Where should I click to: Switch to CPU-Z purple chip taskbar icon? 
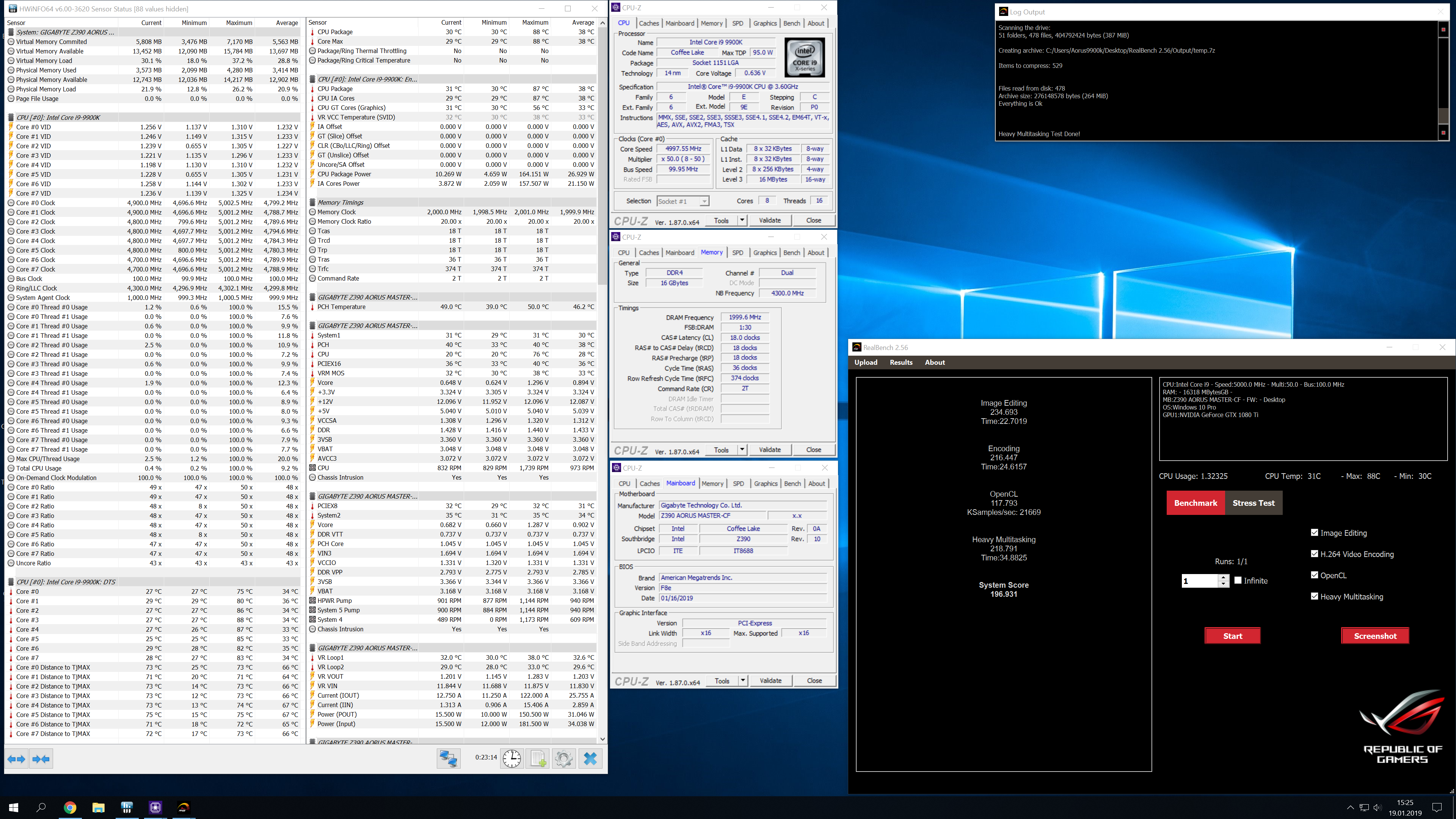click(x=155, y=807)
